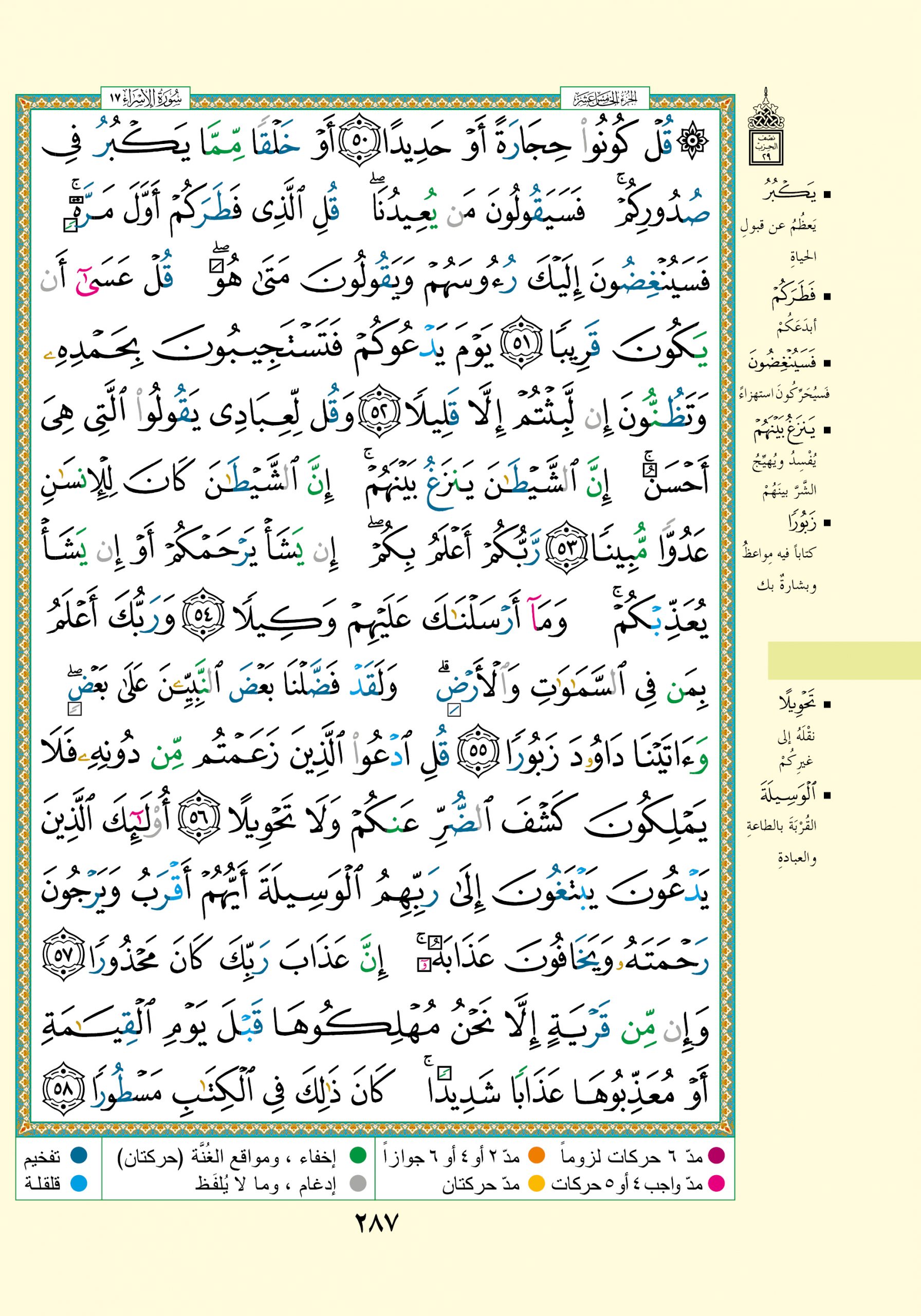Click the green ikhfa legend dot
The height and width of the screenshot is (1316, 921).
coord(358,1156)
